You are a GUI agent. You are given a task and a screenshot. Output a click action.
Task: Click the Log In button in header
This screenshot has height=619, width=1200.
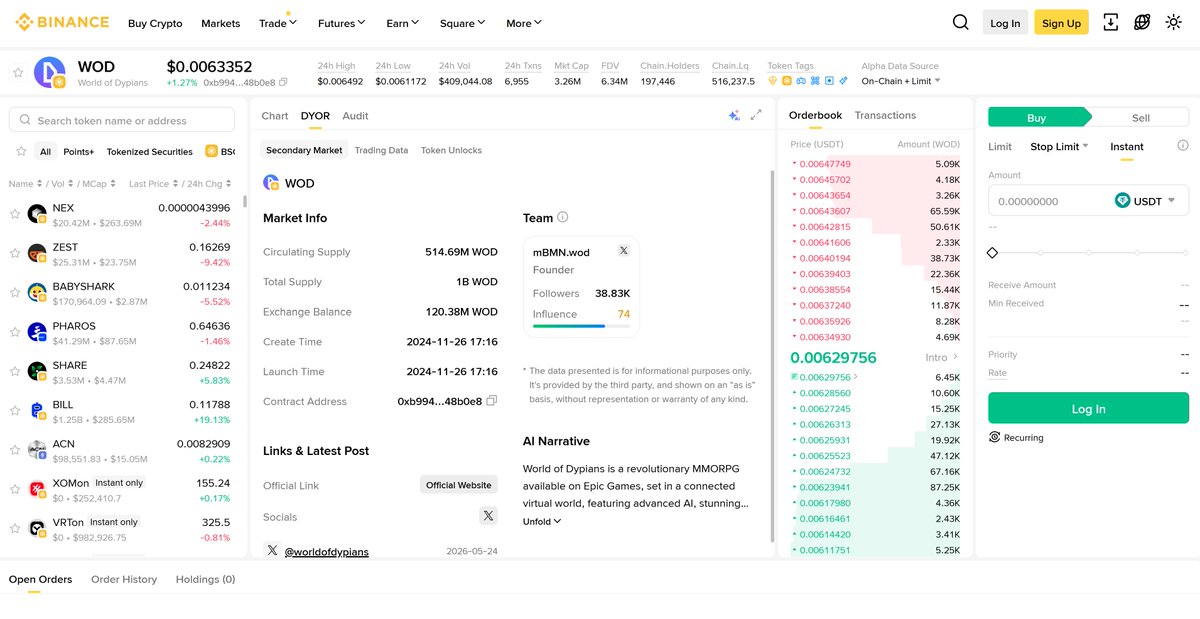tap(1005, 23)
